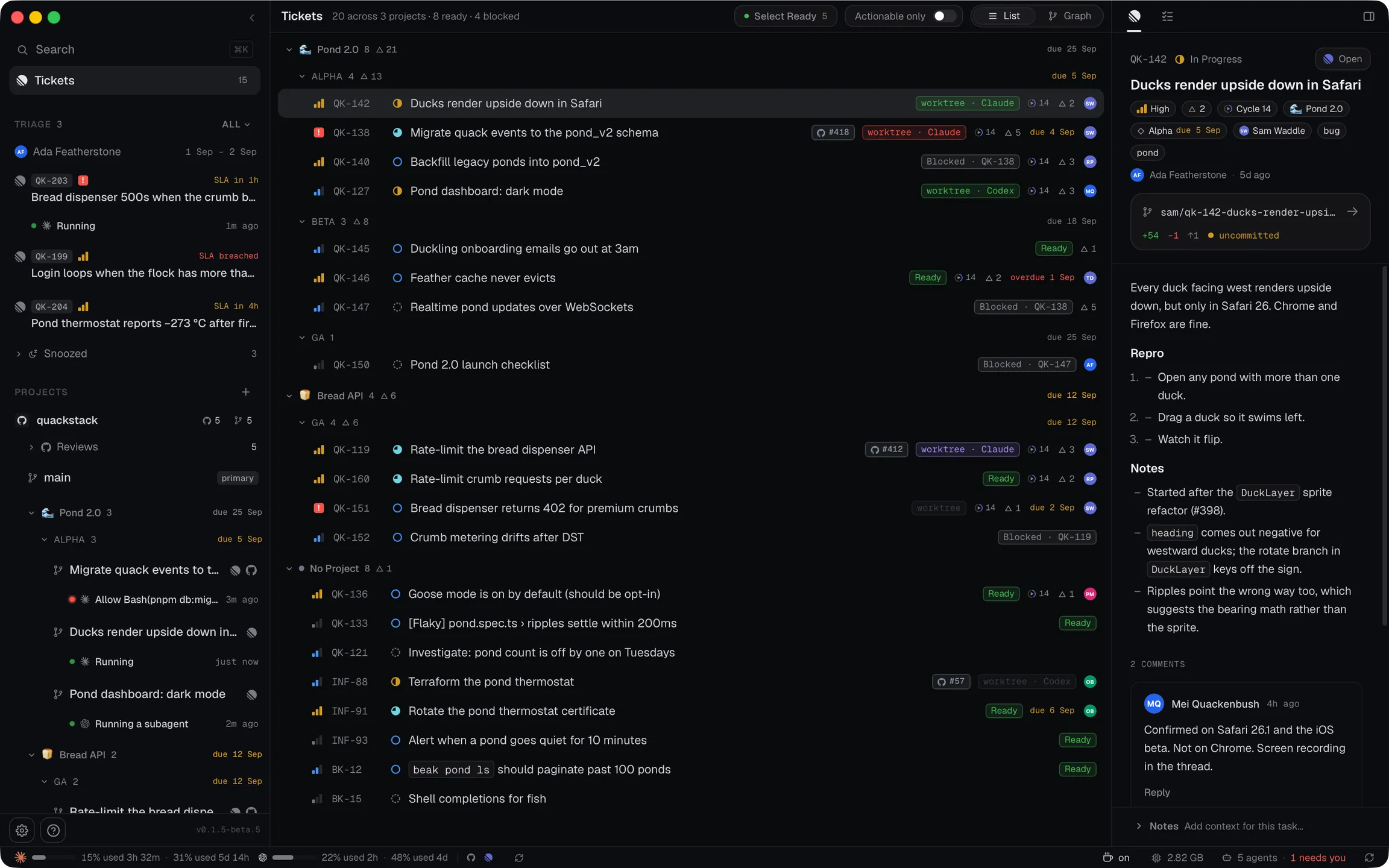Switch to the checklist icon in the detail panel

[x=1167, y=16]
